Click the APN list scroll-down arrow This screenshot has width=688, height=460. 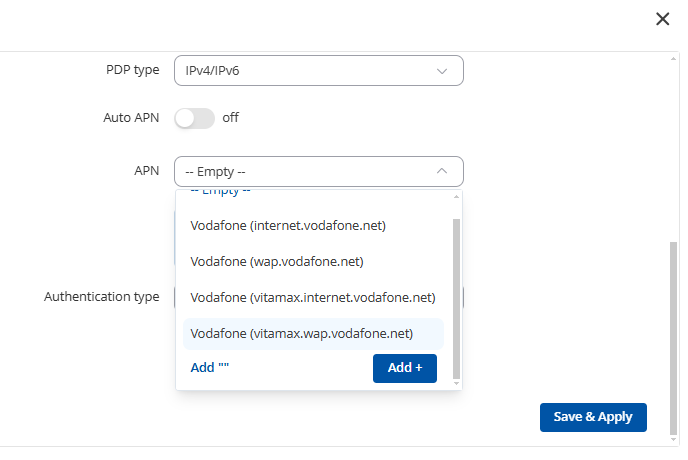click(x=456, y=384)
